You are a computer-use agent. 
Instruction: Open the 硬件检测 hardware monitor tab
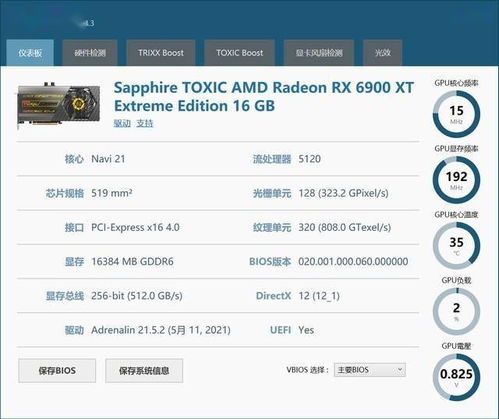[90, 53]
